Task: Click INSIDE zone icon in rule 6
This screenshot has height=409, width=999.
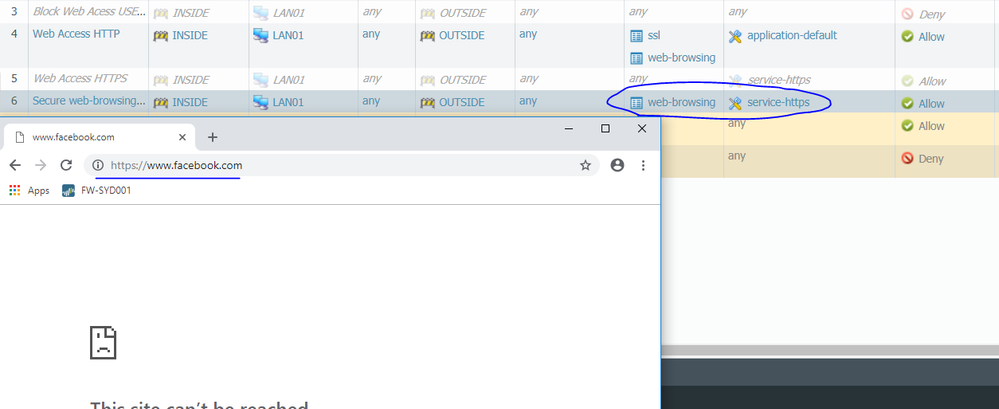Action: point(161,102)
